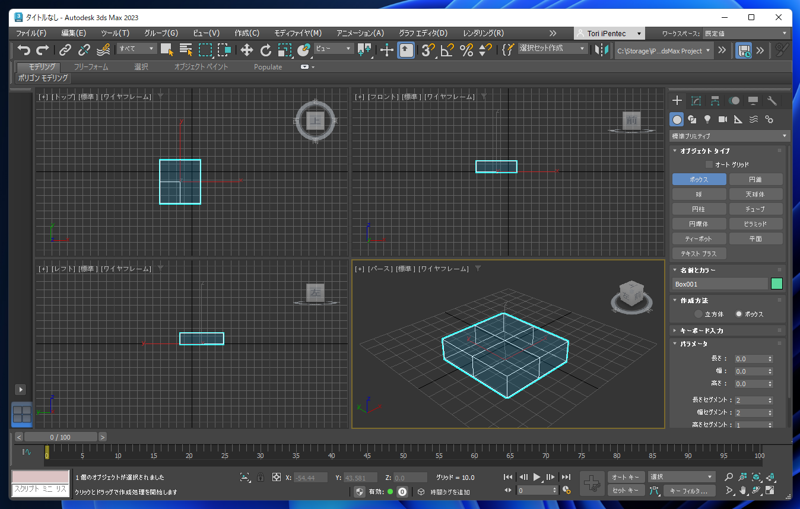Select the Link tool icon
The width and height of the screenshot is (800, 509).
click(x=65, y=50)
